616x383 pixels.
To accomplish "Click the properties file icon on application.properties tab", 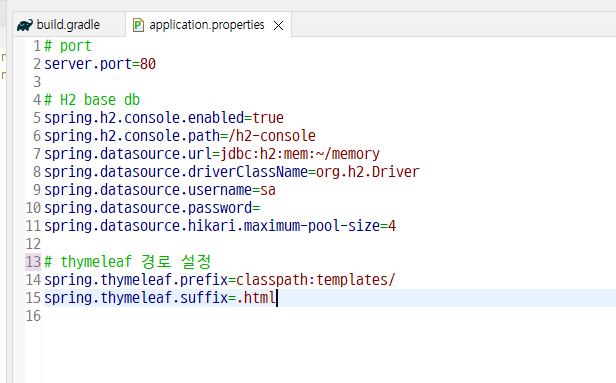I will [x=138, y=25].
